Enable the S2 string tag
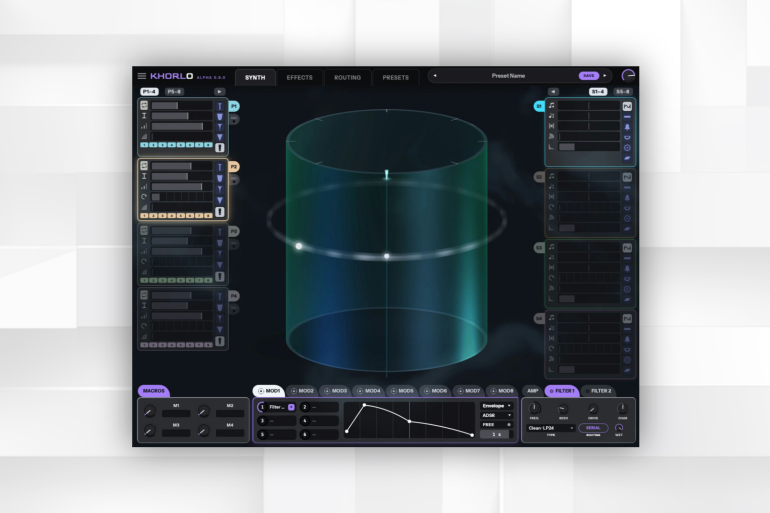This screenshot has width=770, height=513. tap(539, 177)
